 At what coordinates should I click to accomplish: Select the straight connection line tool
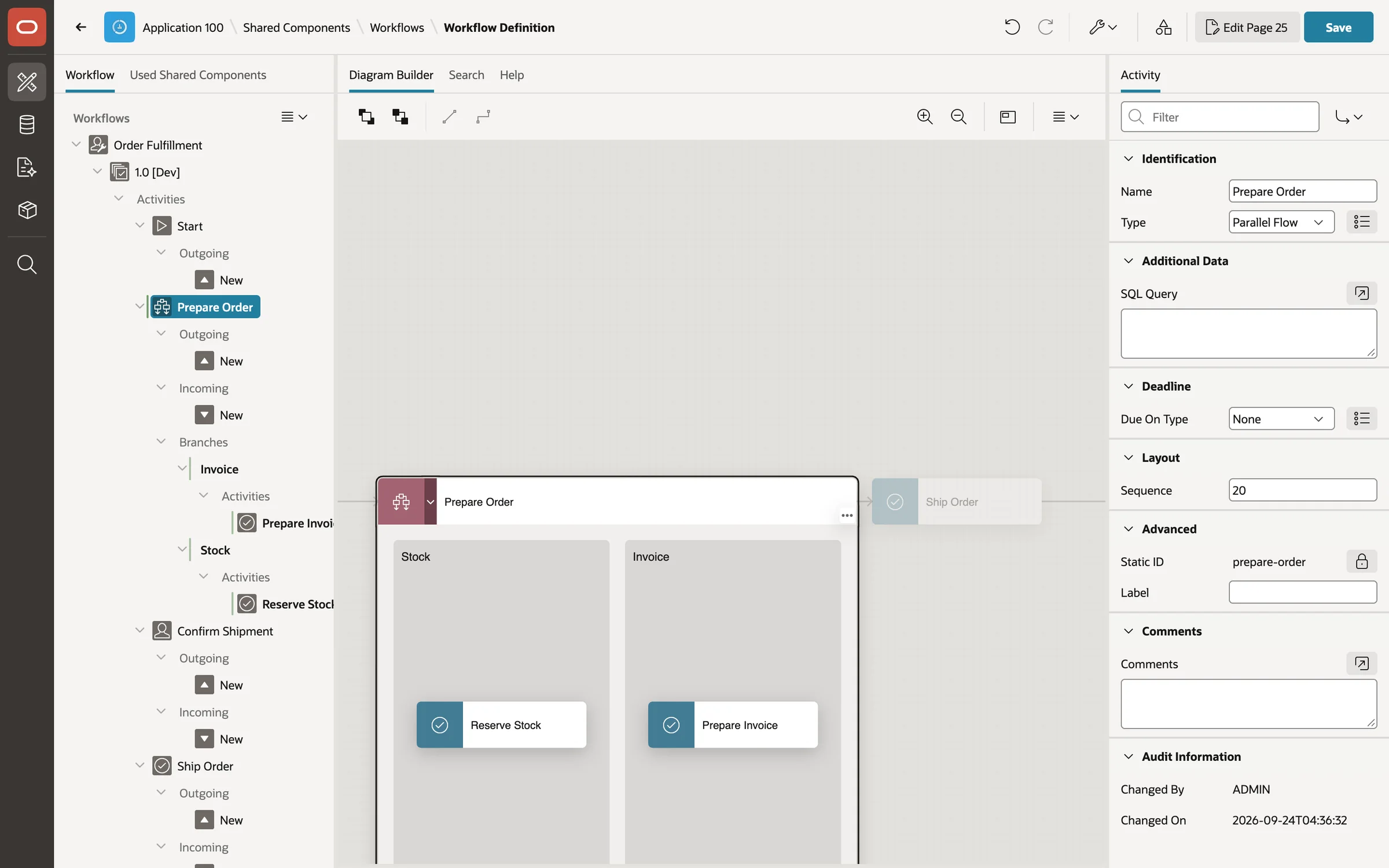449,117
